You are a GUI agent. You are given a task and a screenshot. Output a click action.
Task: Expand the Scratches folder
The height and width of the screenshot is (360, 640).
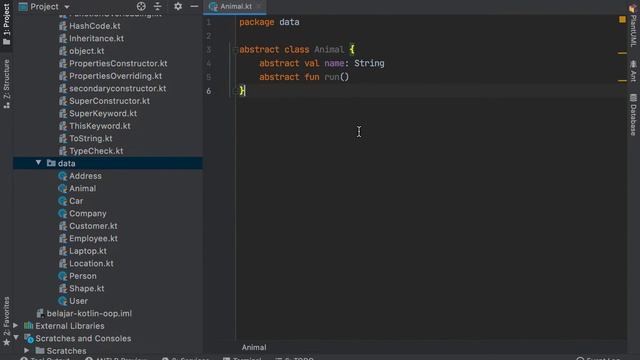point(27,351)
